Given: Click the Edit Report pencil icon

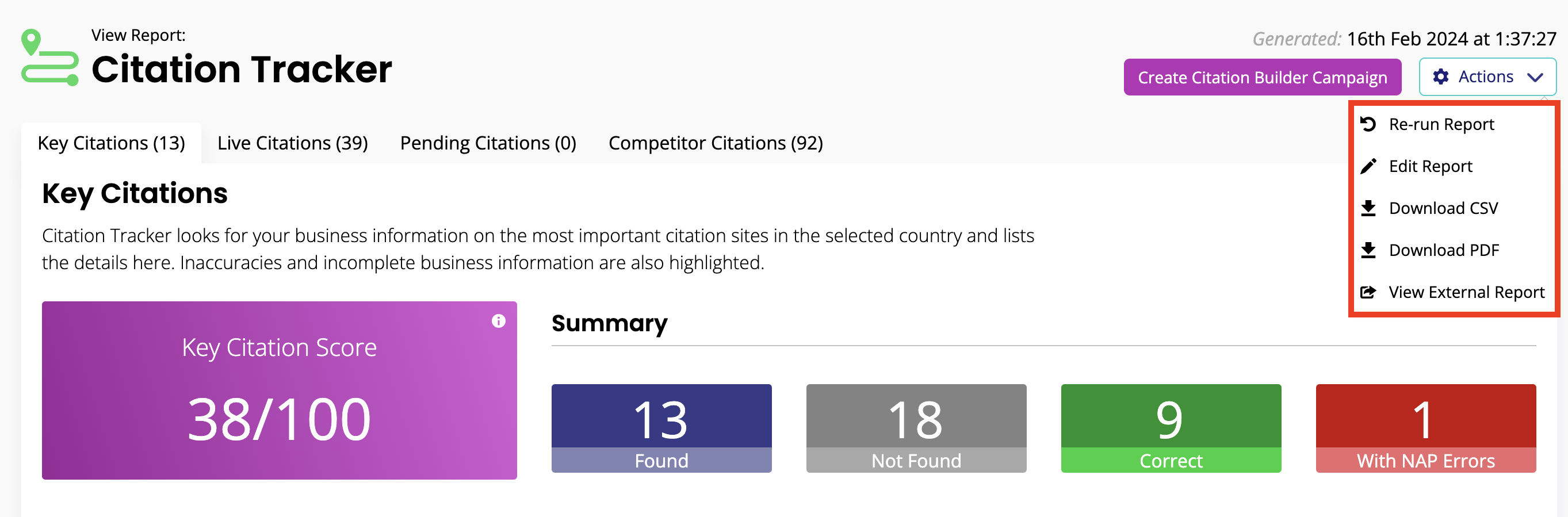Looking at the screenshot, I should [1368, 166].
